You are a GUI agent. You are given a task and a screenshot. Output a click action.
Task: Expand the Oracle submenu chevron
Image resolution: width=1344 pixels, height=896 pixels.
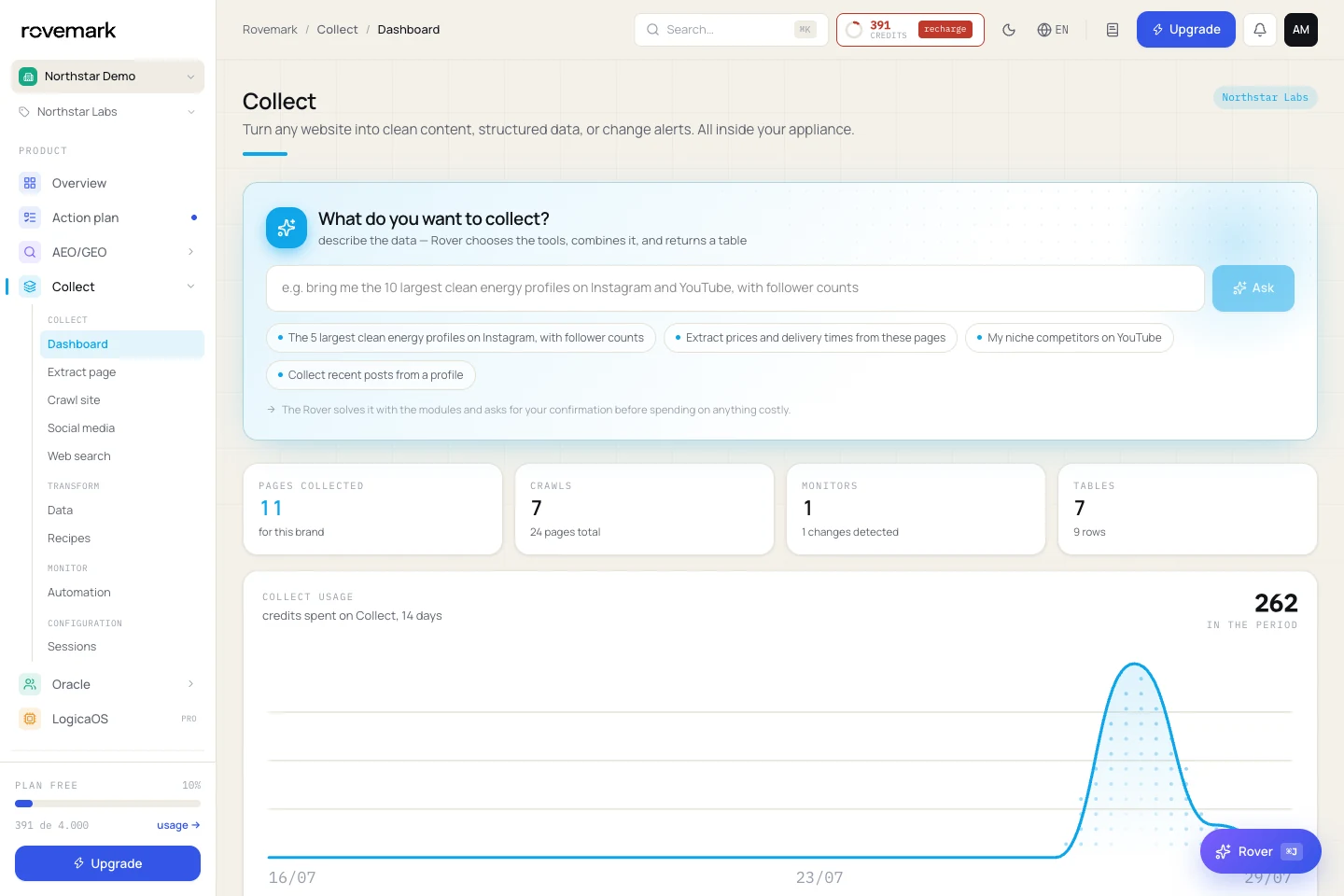coord(190,684)
